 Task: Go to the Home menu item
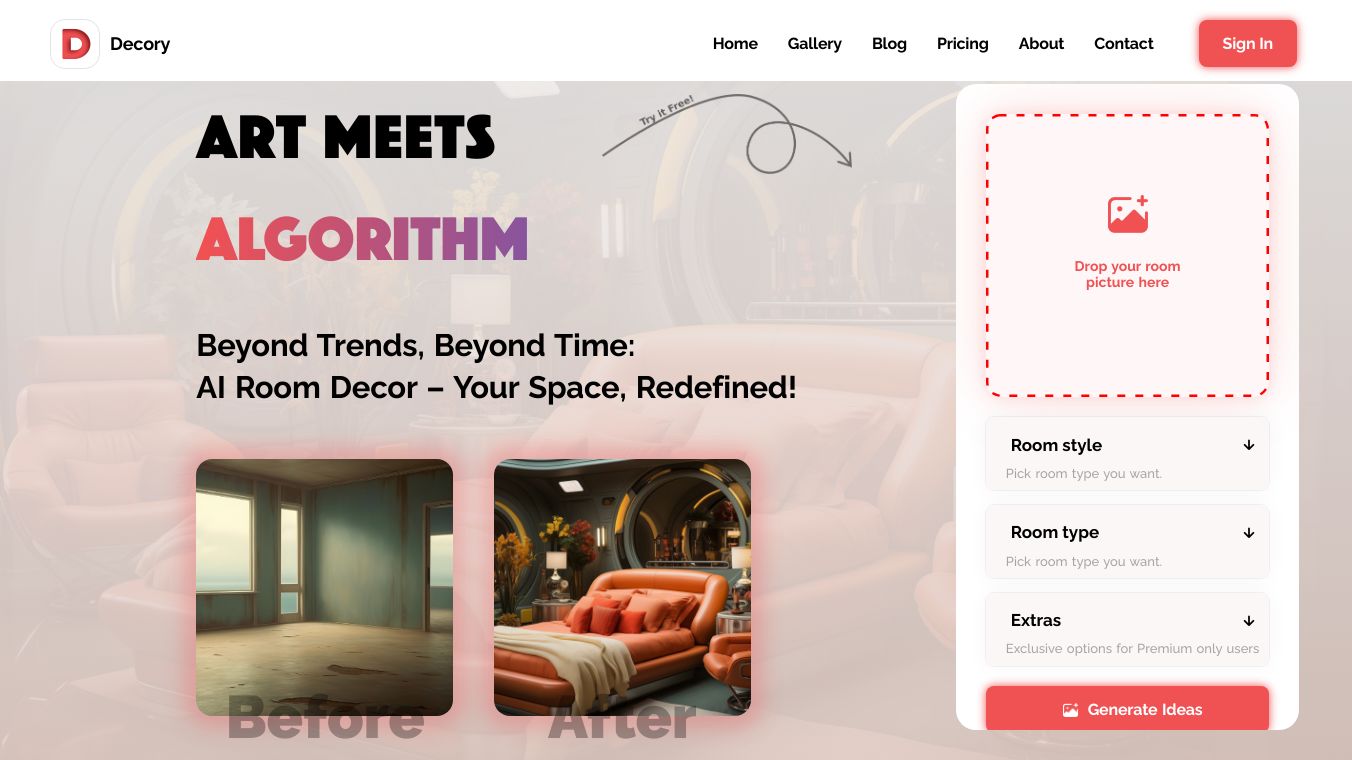point(735,44)
